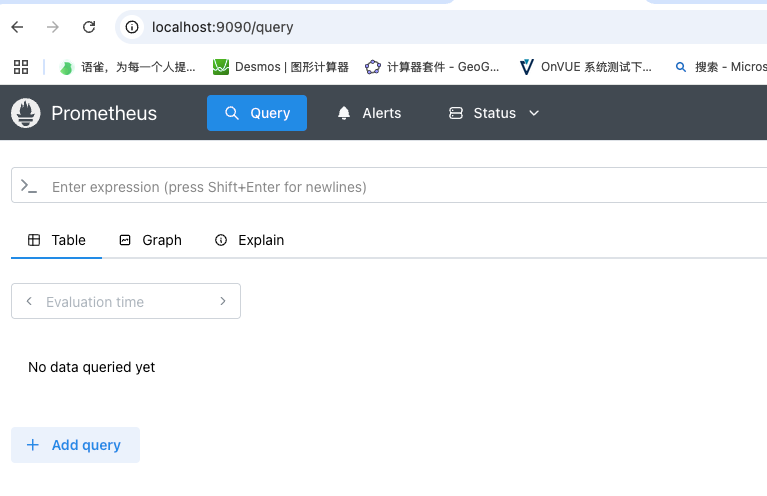Click the browser forward arrow
Viewport: 767px width, 496px height.
tap(53, 27)
